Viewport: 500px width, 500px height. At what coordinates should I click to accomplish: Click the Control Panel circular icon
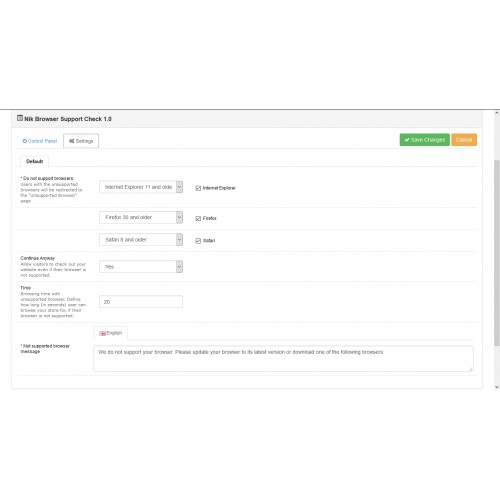(x=25, y=141)
